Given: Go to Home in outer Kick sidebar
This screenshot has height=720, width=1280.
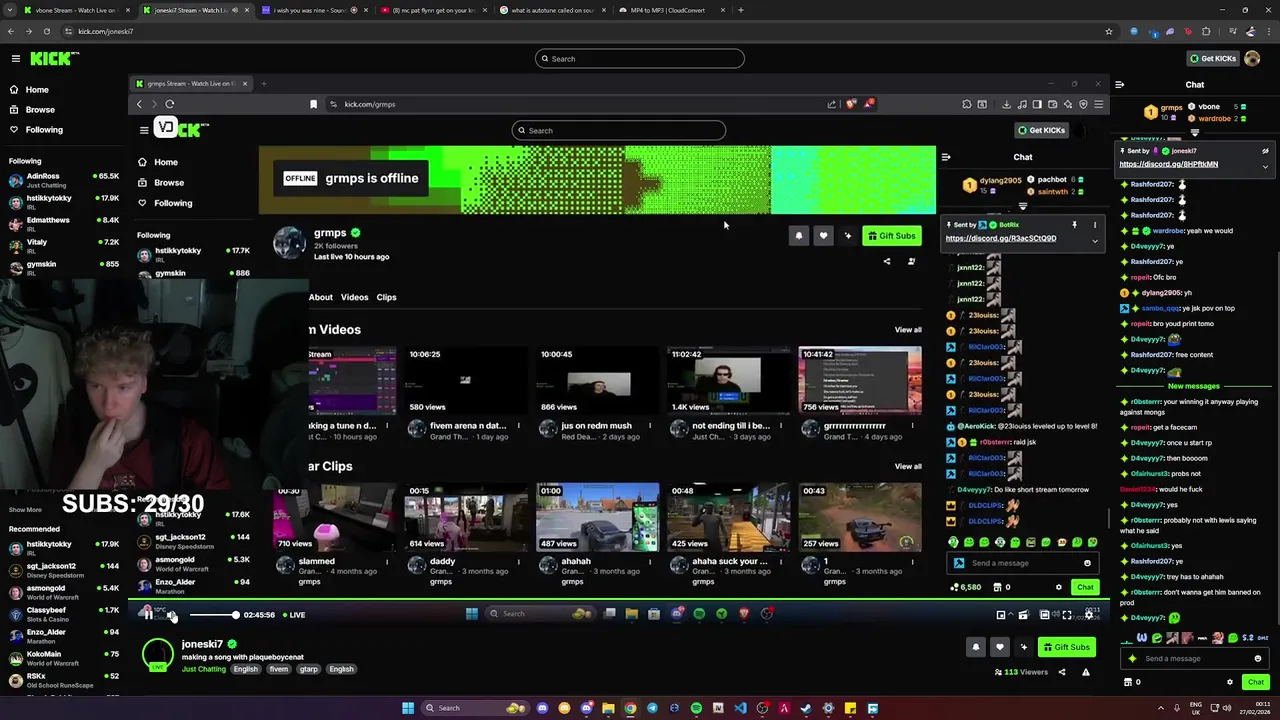Looking at the screenshot, I should click(x=37, y=90).
